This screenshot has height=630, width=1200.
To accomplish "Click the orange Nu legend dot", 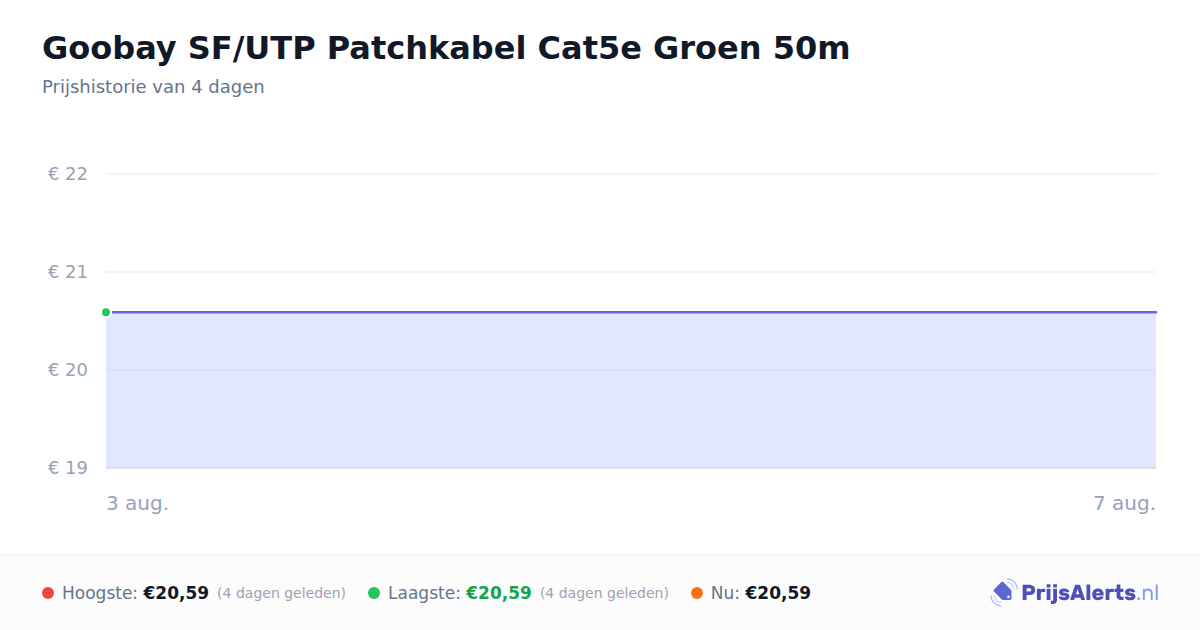I will tap(697, 593).
